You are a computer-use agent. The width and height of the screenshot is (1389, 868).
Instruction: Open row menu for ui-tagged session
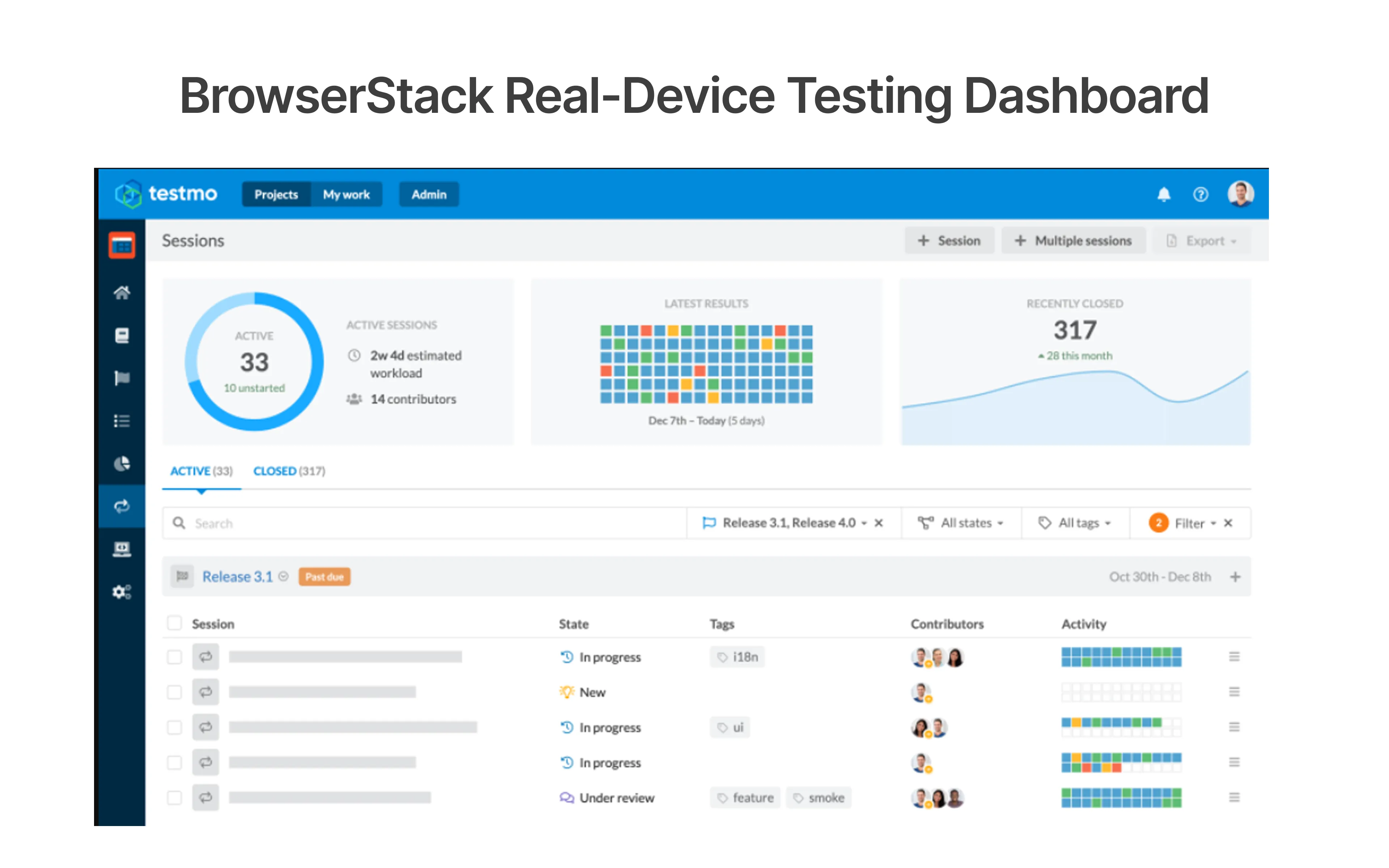click(x=1234, y=727)
